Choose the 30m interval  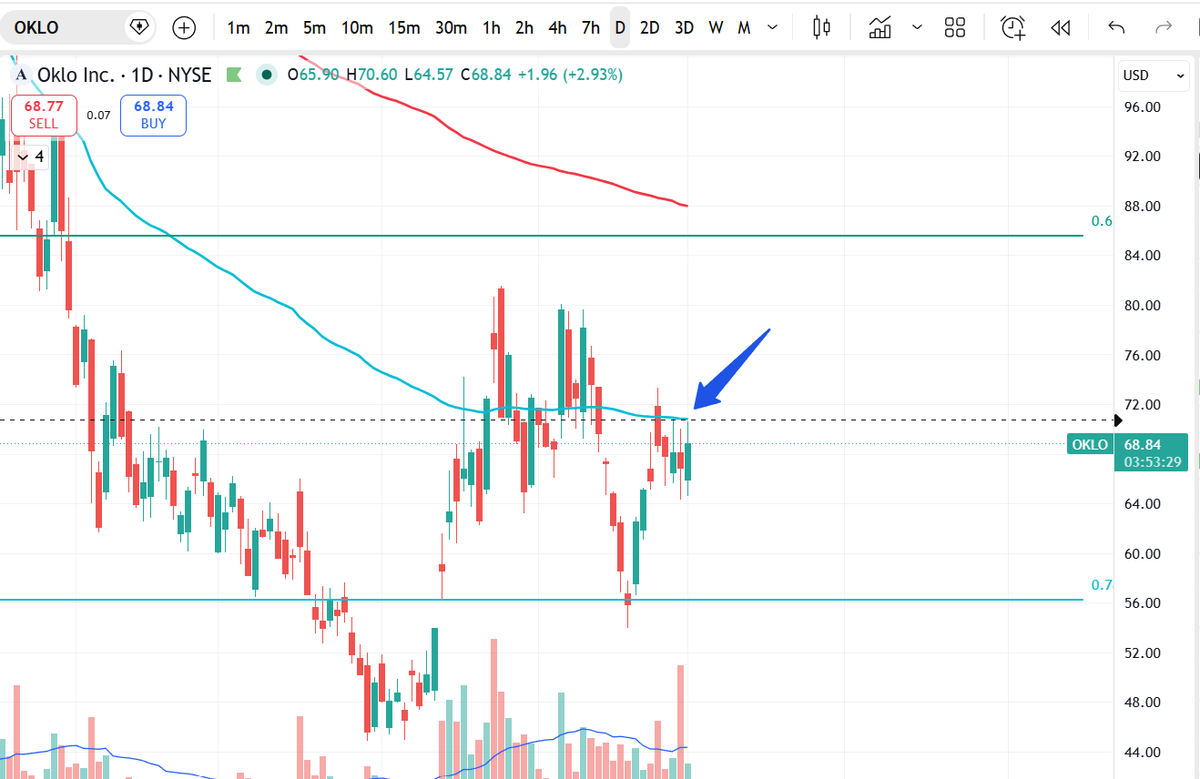pyautogui.click(x=451, y=27)
